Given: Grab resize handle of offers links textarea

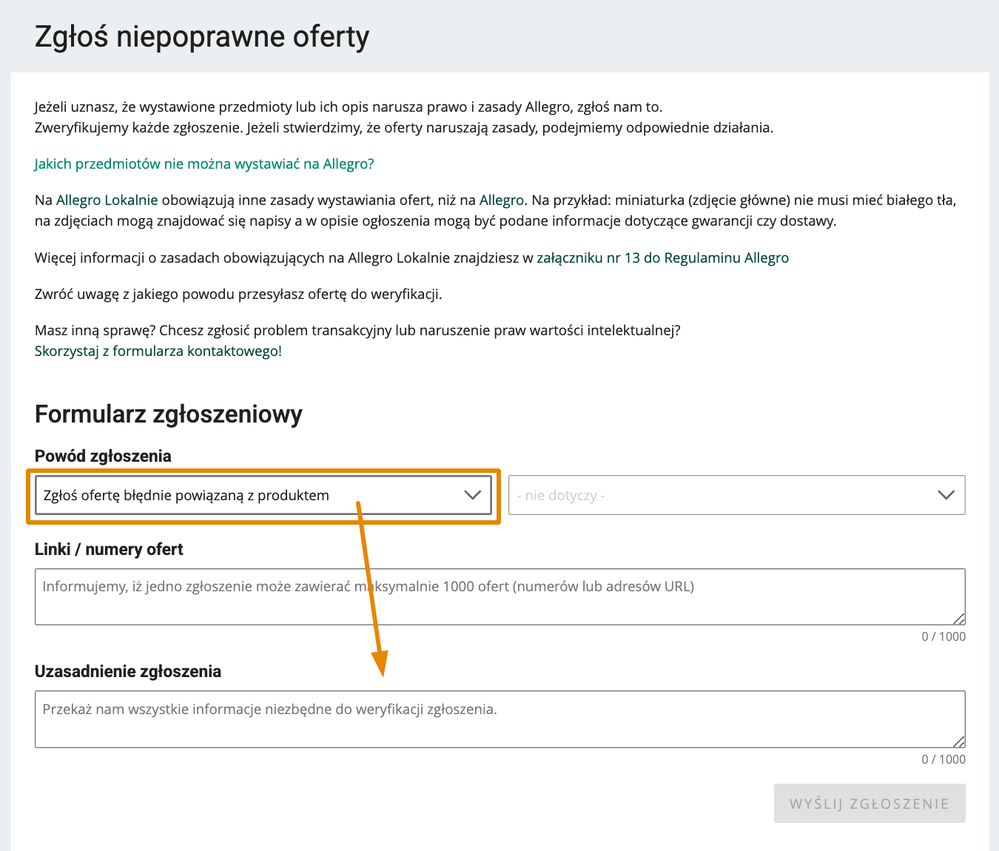Looking at the screenshot, I should pos(959,619).
